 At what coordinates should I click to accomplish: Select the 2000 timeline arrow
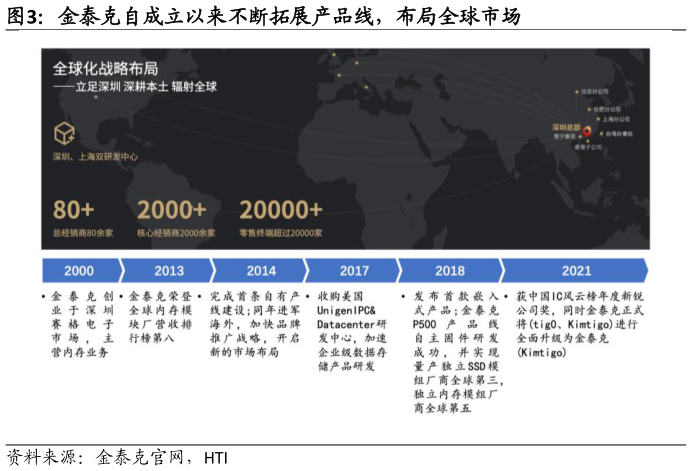tap(81, 270)
